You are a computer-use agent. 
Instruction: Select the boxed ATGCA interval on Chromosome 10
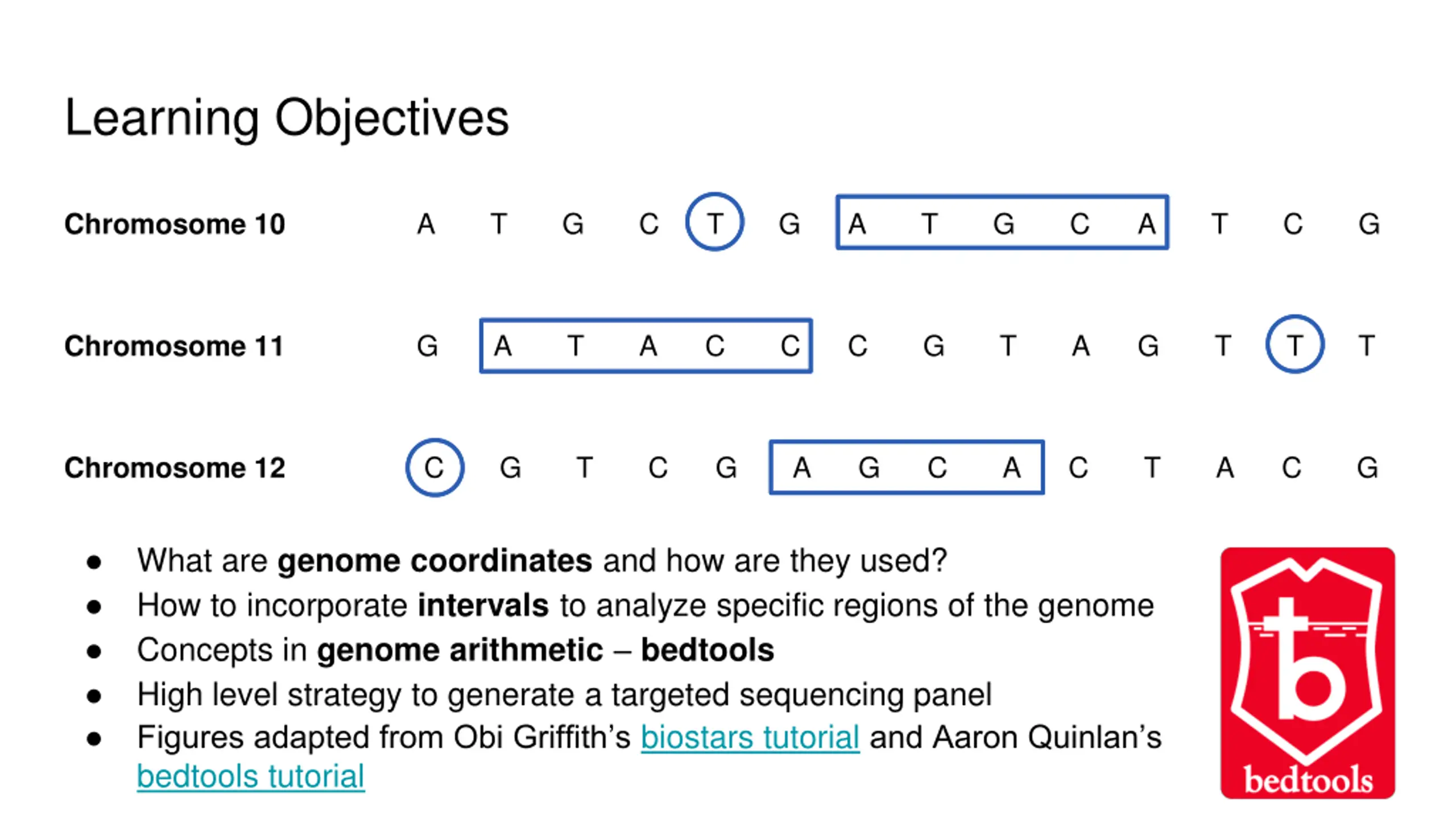point(1002,222)
